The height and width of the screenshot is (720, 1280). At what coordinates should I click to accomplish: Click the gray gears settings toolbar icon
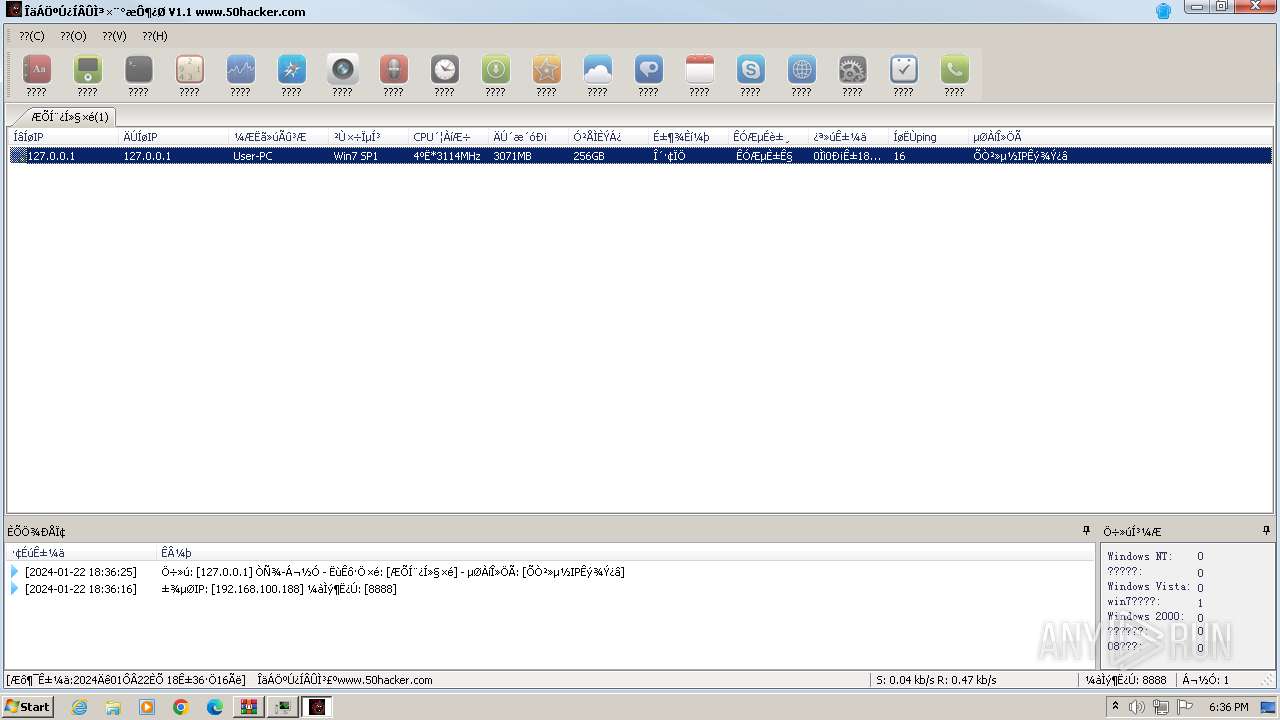click(852, 69)
